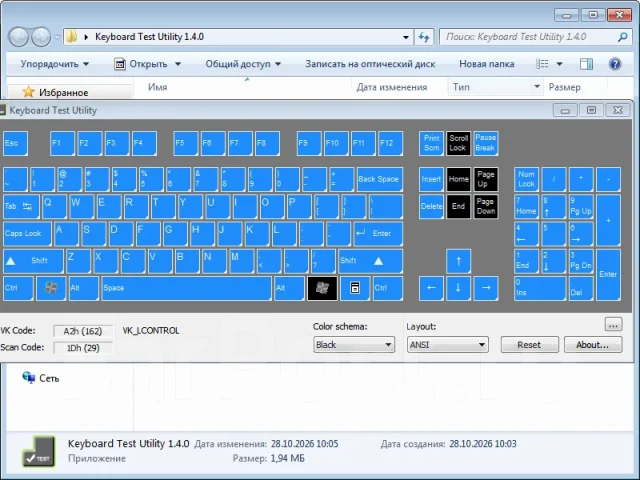
Task: Click the black Page Up key
Action: pyautogui.click(x=485, y=179)
